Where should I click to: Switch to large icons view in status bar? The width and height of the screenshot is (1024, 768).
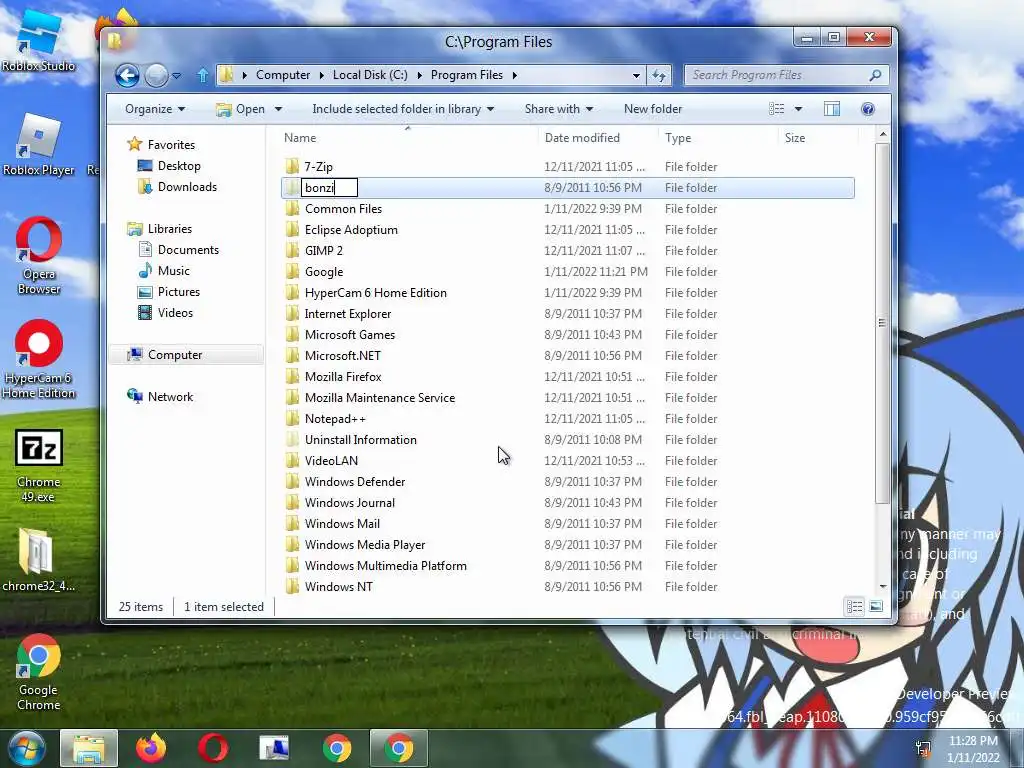point(876,607)
